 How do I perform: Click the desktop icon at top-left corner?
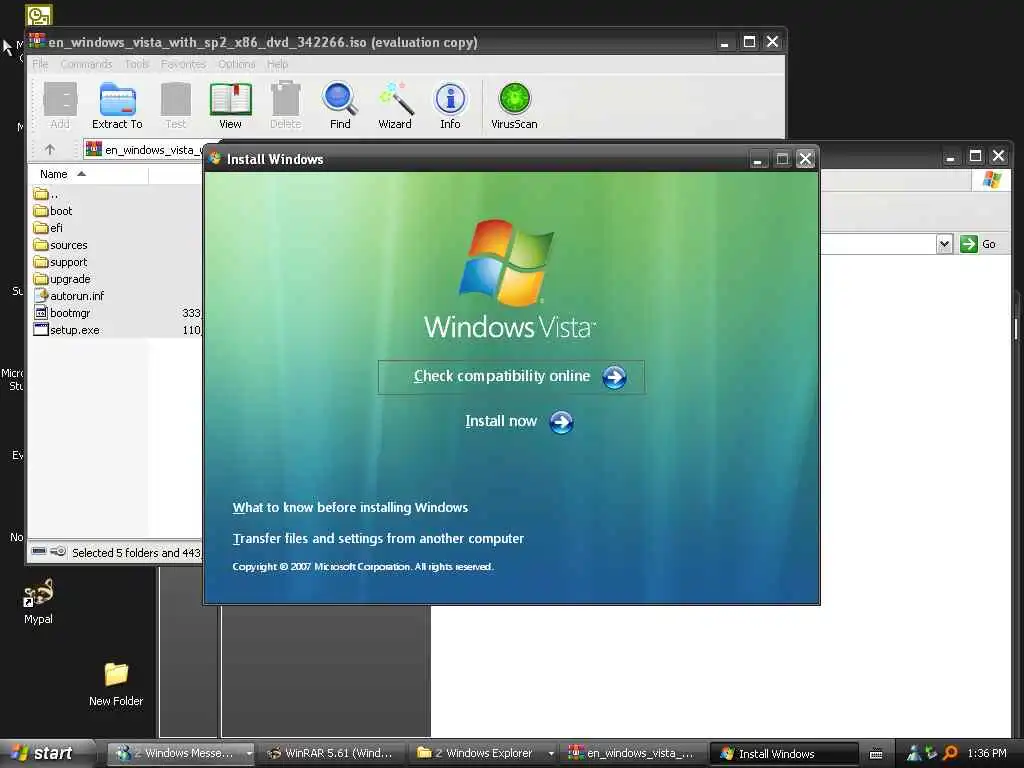click(39, 14)
